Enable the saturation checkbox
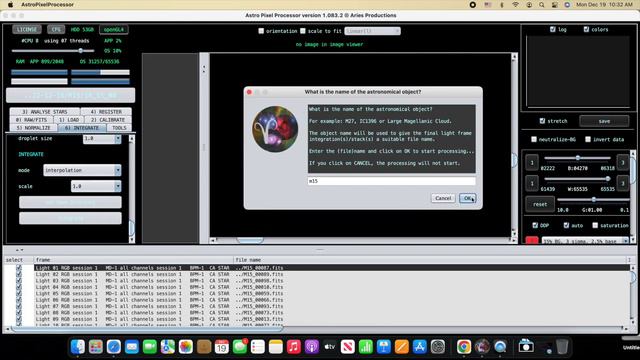This screenshot has width=640, height=360. (x=595, y=225)
